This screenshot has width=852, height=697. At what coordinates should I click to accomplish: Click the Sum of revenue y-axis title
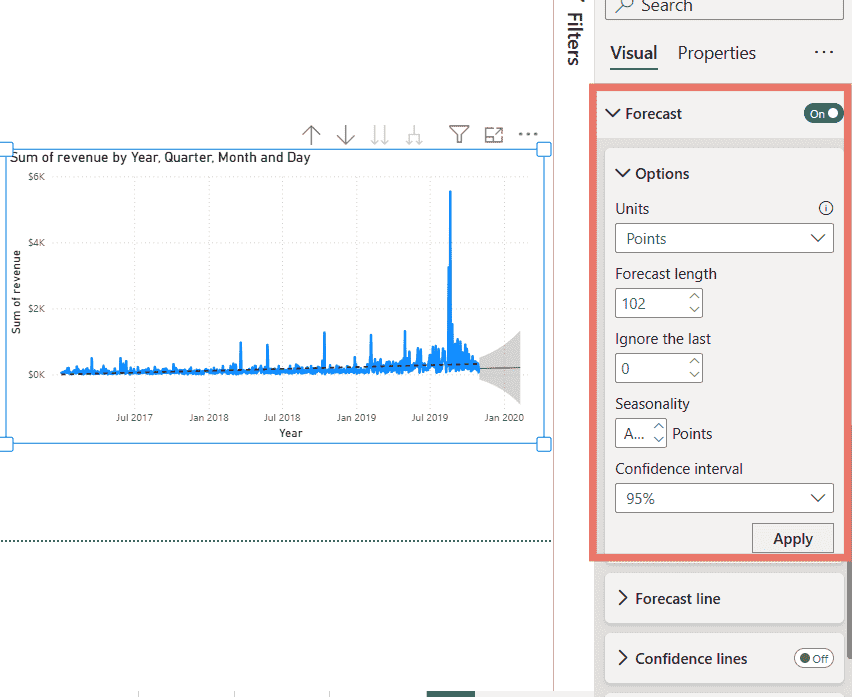pos(16,292)
